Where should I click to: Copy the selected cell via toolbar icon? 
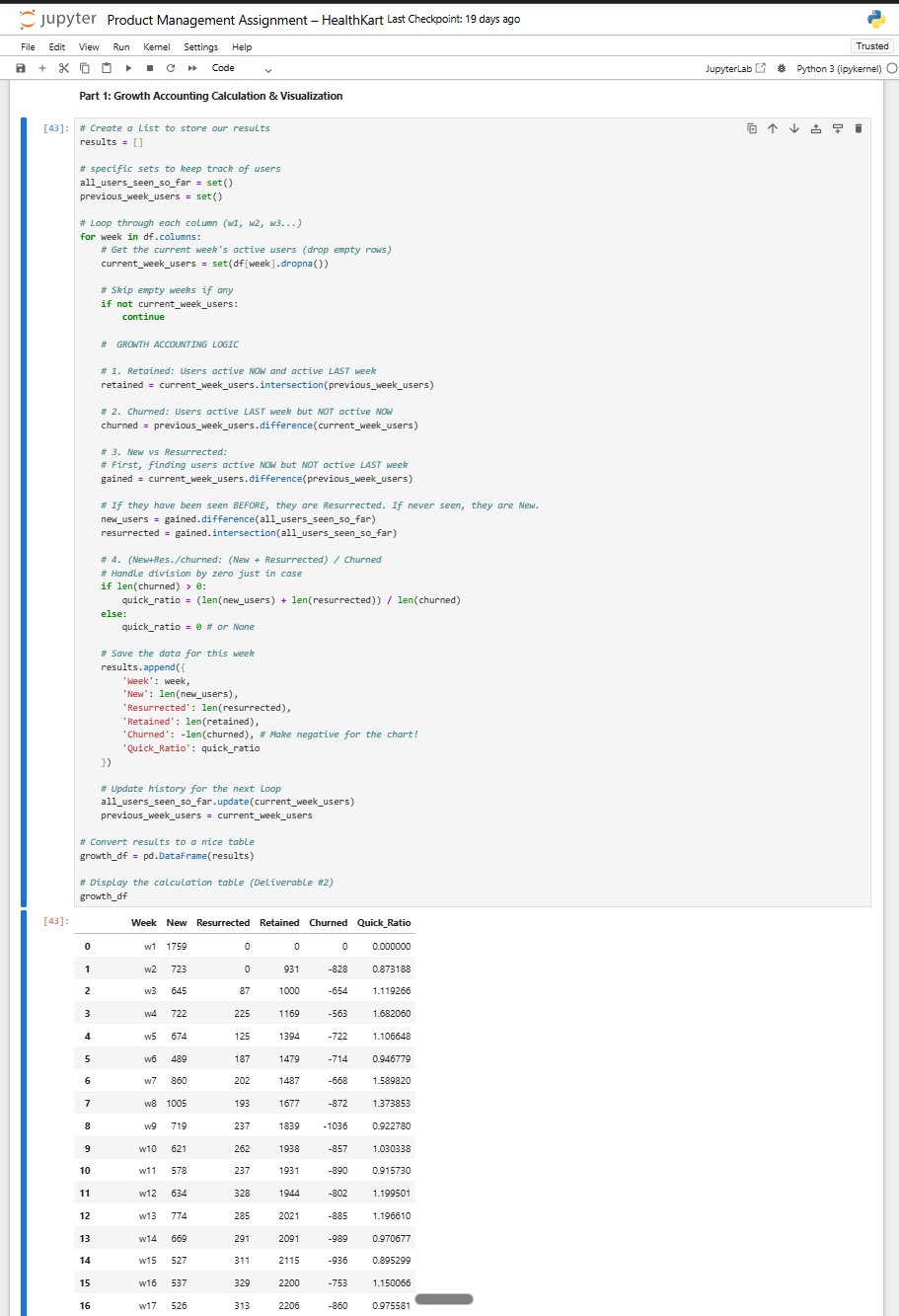(85, 68)
